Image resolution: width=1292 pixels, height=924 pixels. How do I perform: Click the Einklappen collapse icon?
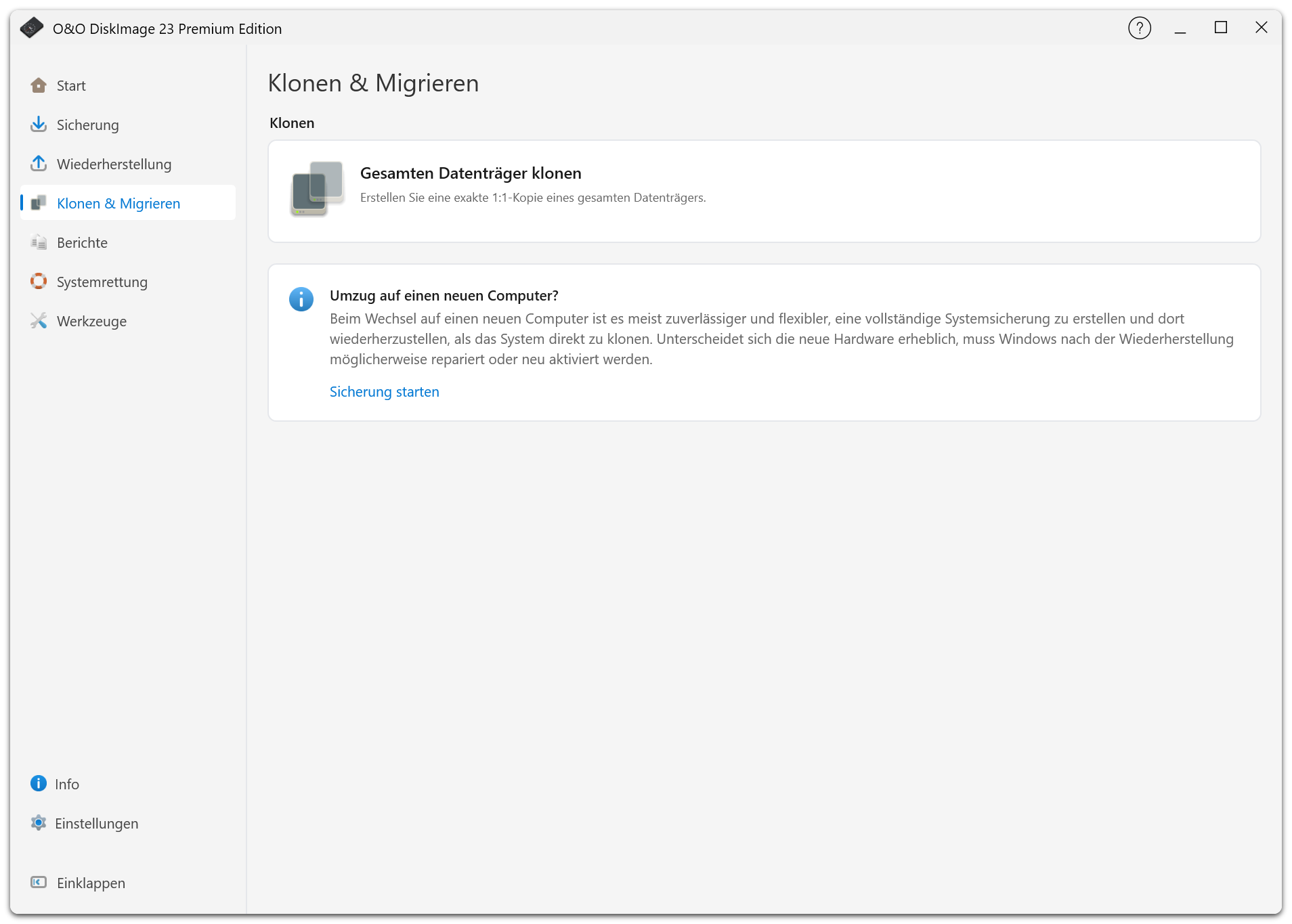[39, 883]
